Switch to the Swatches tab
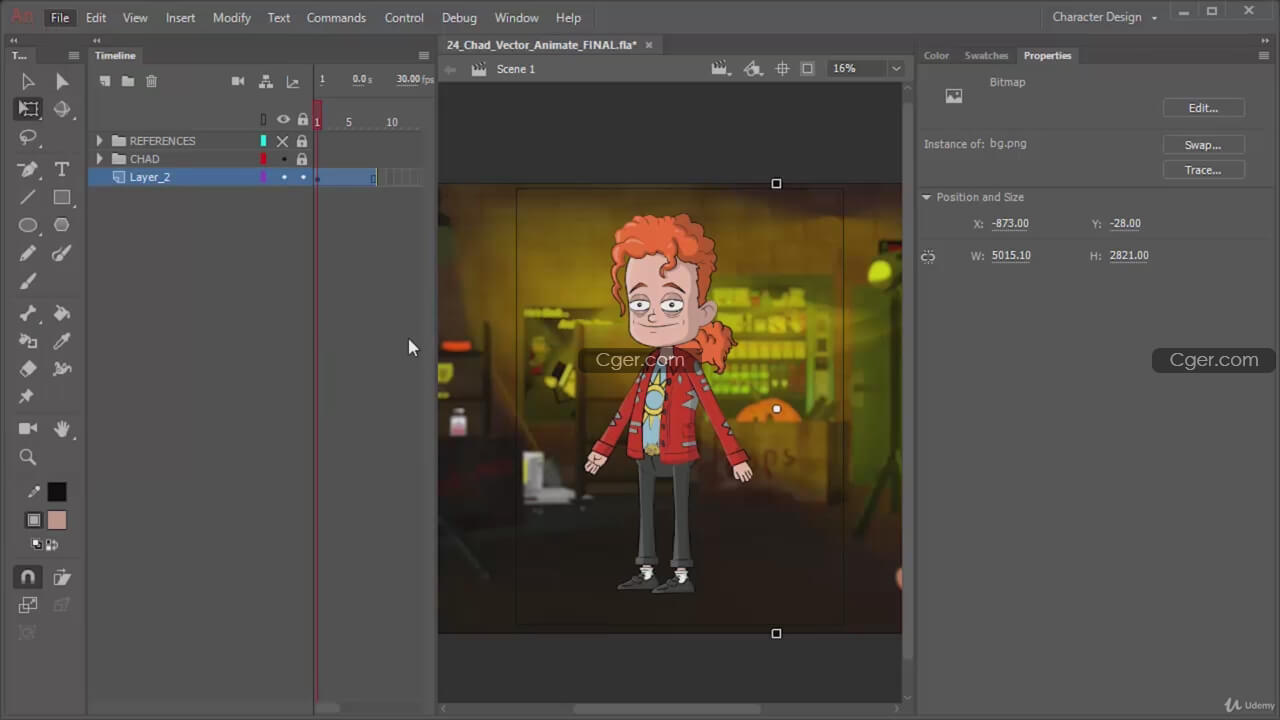 (986, 56)
